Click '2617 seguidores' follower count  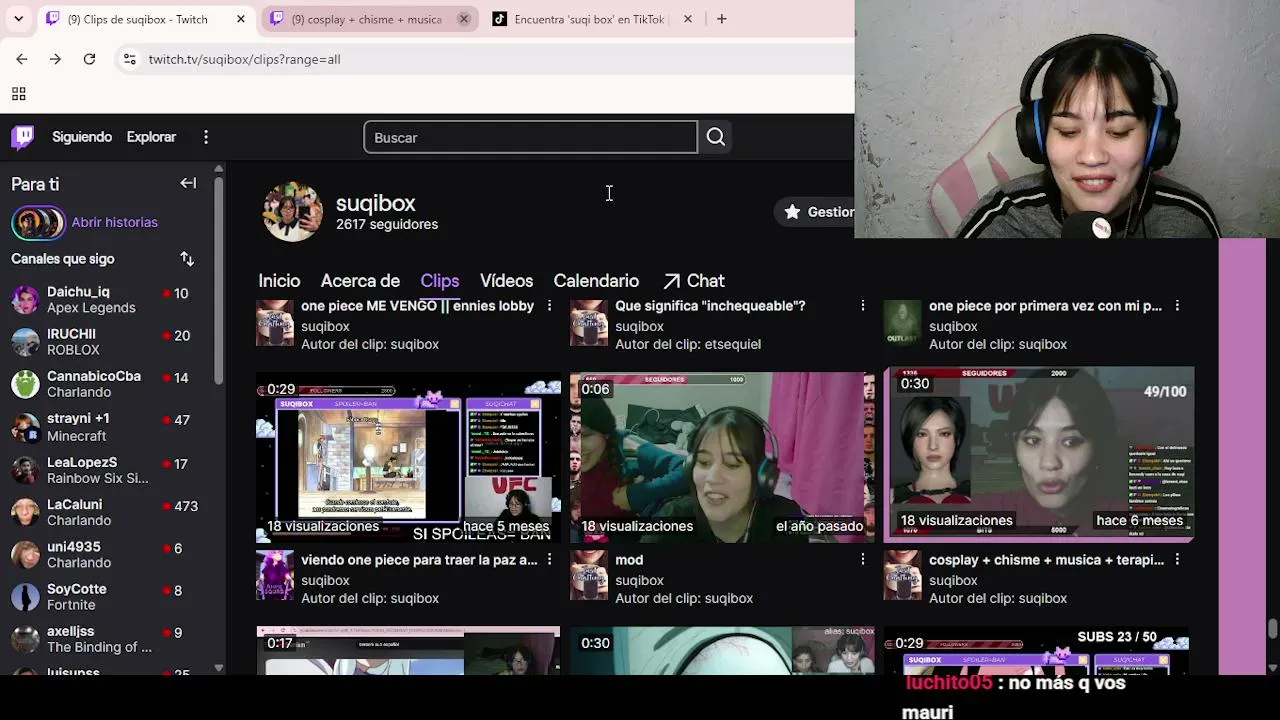coord(387,224)
